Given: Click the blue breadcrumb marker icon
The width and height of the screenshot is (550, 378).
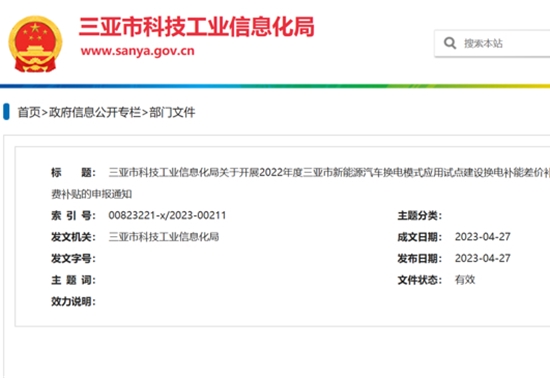Looking at the screenshot, I should 6,112.
